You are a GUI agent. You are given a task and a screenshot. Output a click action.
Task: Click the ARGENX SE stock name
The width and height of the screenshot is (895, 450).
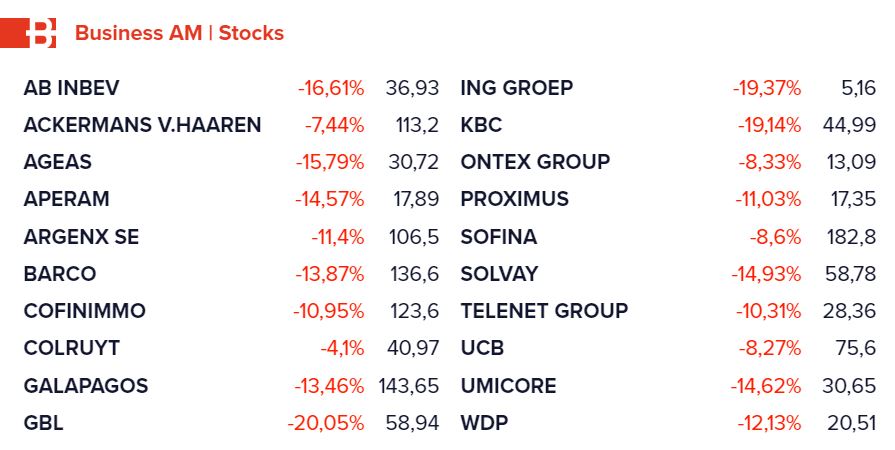coord(81,237)
